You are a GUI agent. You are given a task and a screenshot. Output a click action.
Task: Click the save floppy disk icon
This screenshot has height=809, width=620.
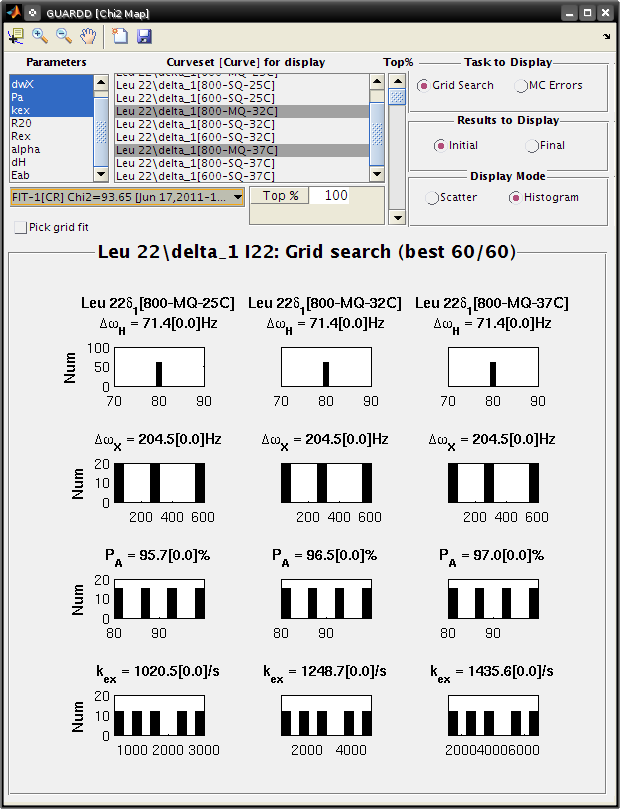pos(144,36)
